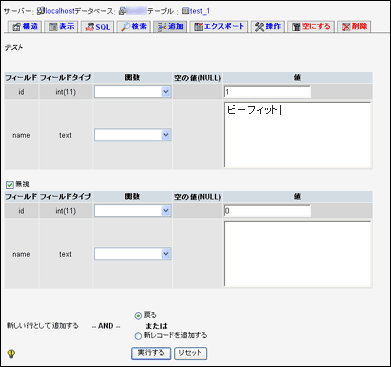Click the text type in second table

(x=65, y=254)
